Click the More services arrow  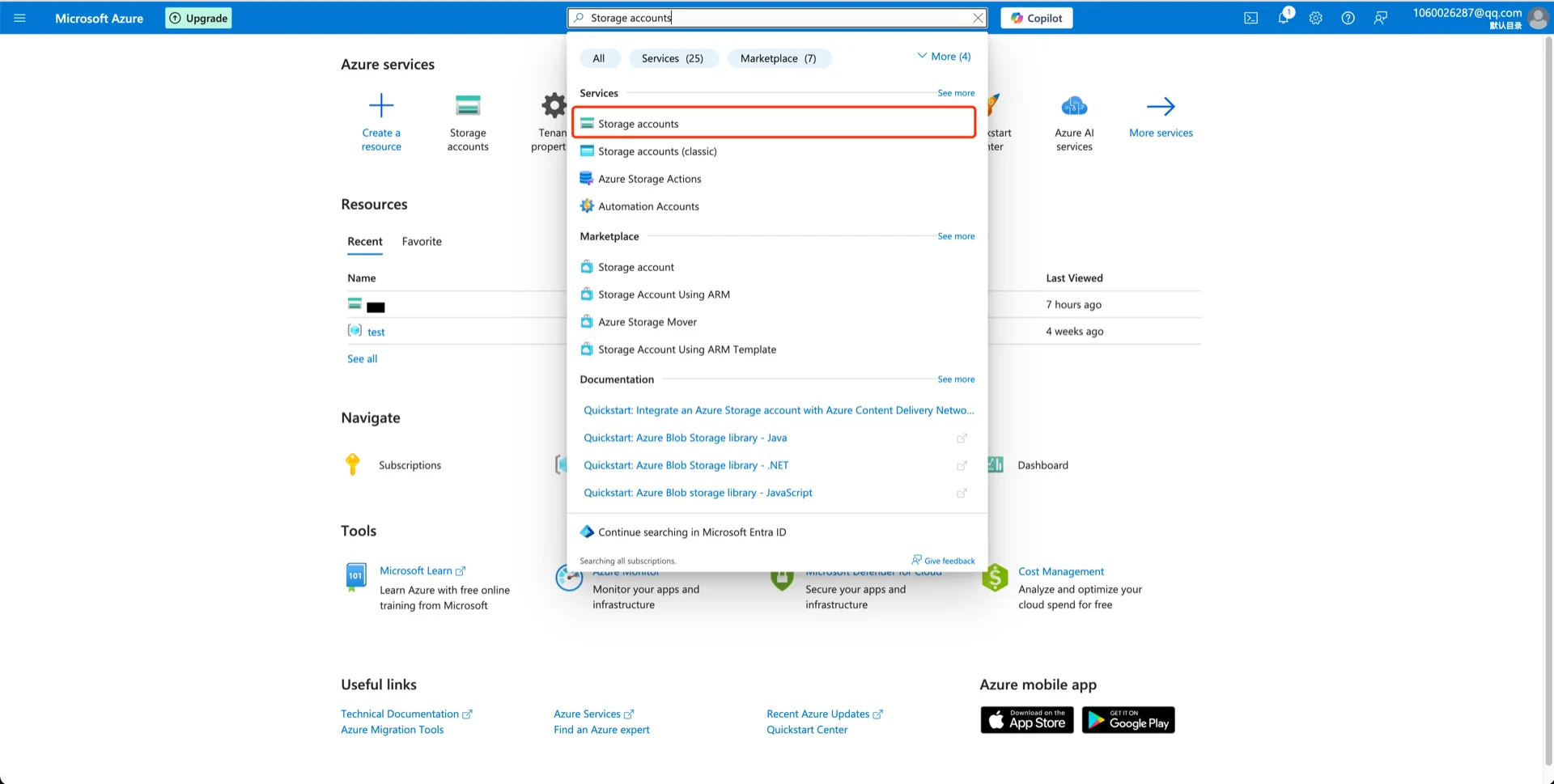[x=1161, y=106]
